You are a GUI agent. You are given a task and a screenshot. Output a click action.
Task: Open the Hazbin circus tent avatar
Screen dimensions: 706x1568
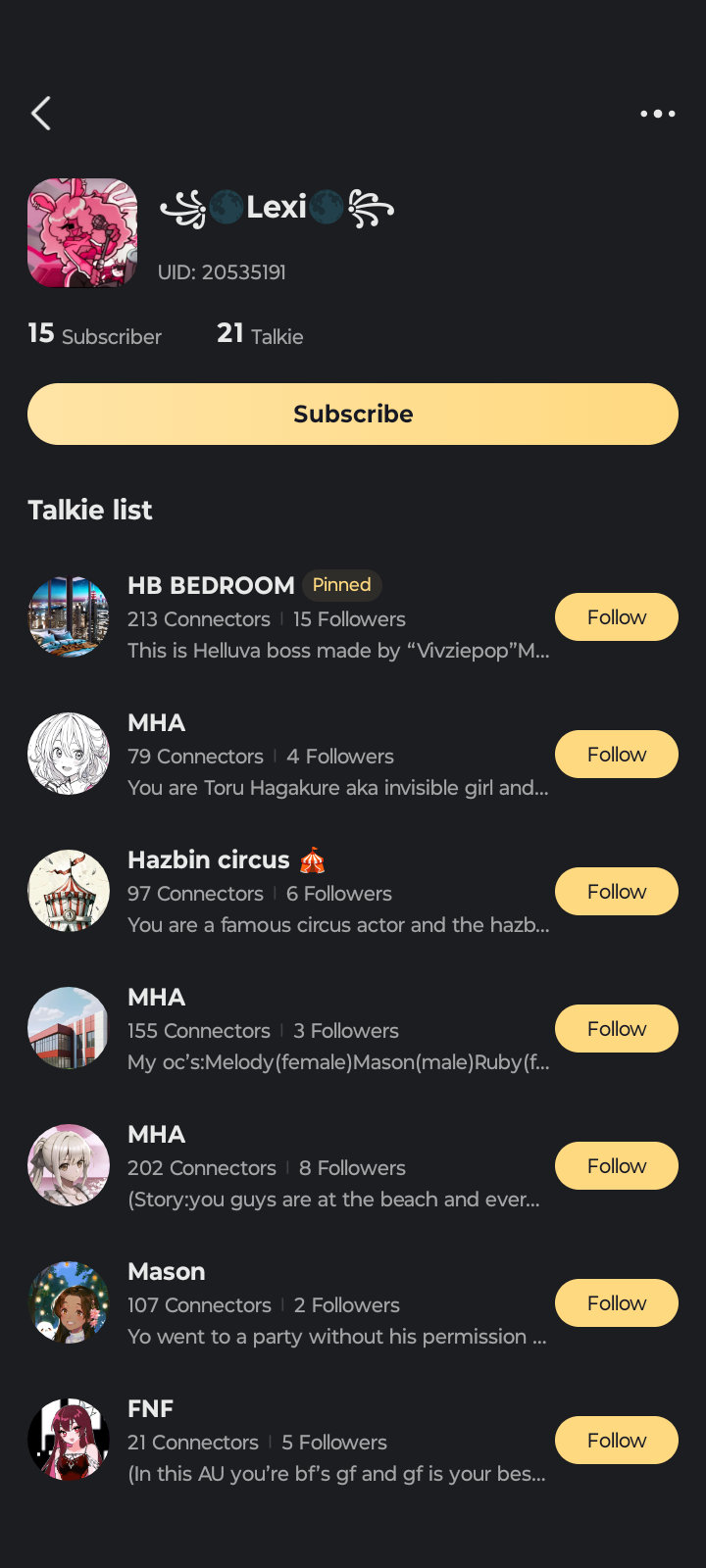(x=69, y=891)
